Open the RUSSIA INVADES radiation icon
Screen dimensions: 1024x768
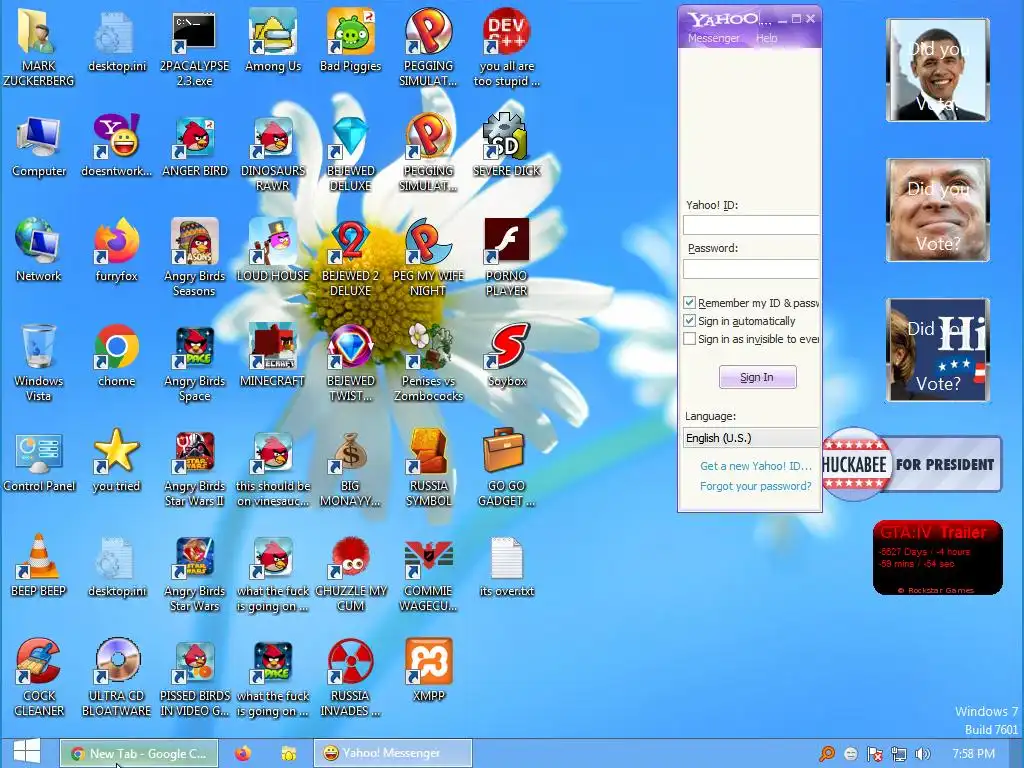coord(350,661)
